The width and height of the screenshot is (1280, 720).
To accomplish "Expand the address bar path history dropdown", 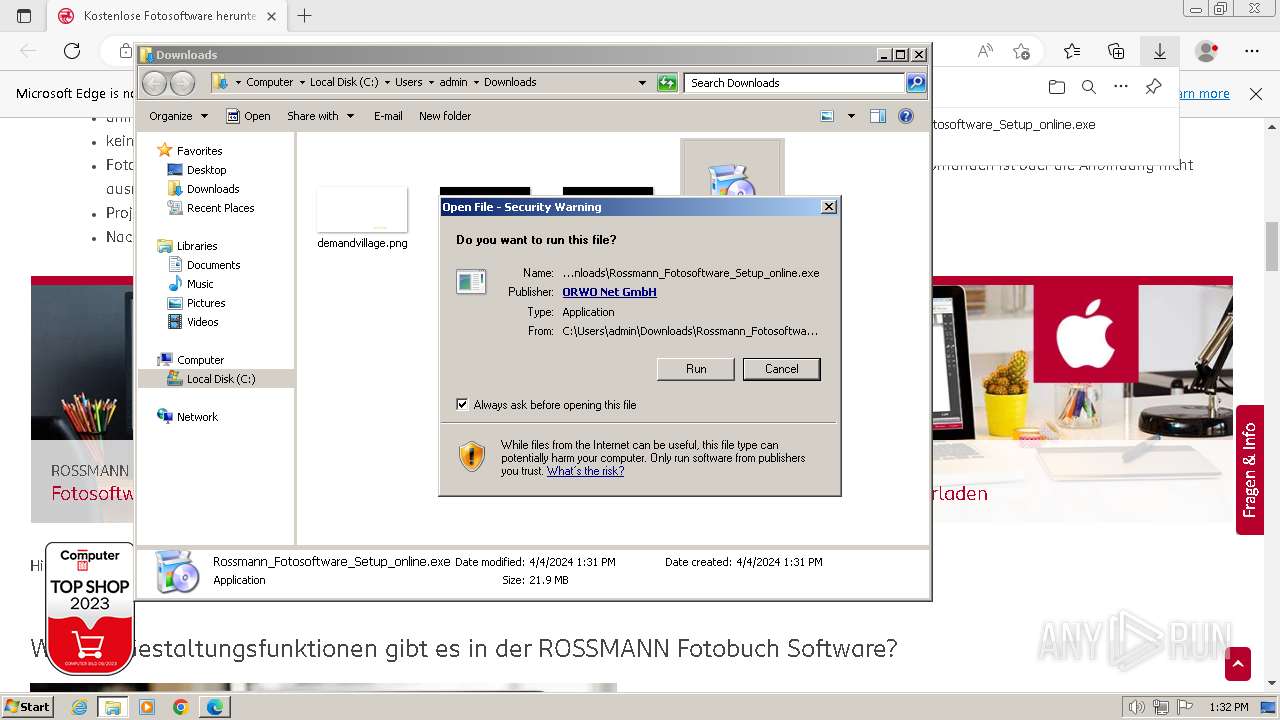I will [642, 83].
